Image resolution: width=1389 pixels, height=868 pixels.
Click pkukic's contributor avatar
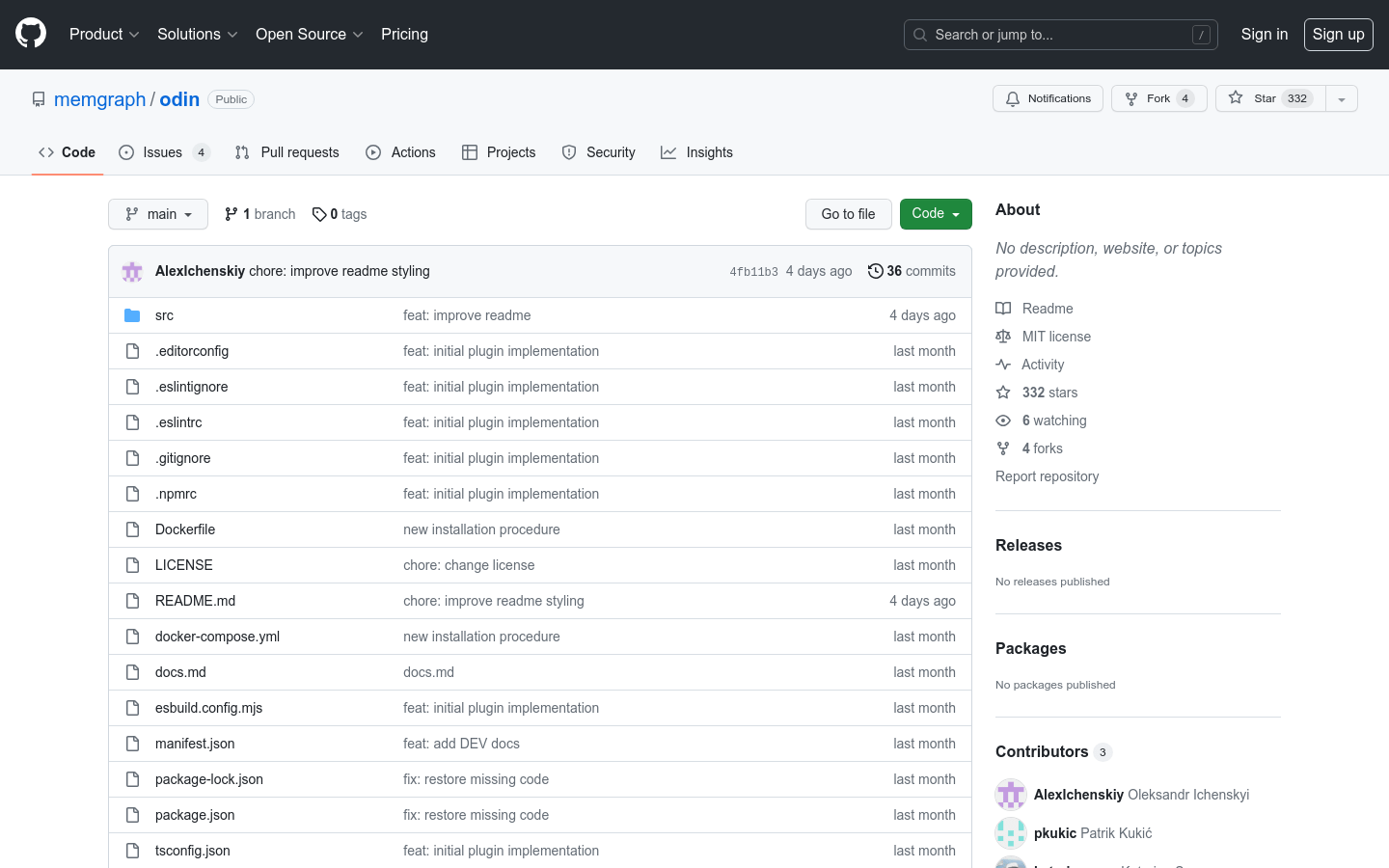pyautogui.click(x=1011, y=833)
